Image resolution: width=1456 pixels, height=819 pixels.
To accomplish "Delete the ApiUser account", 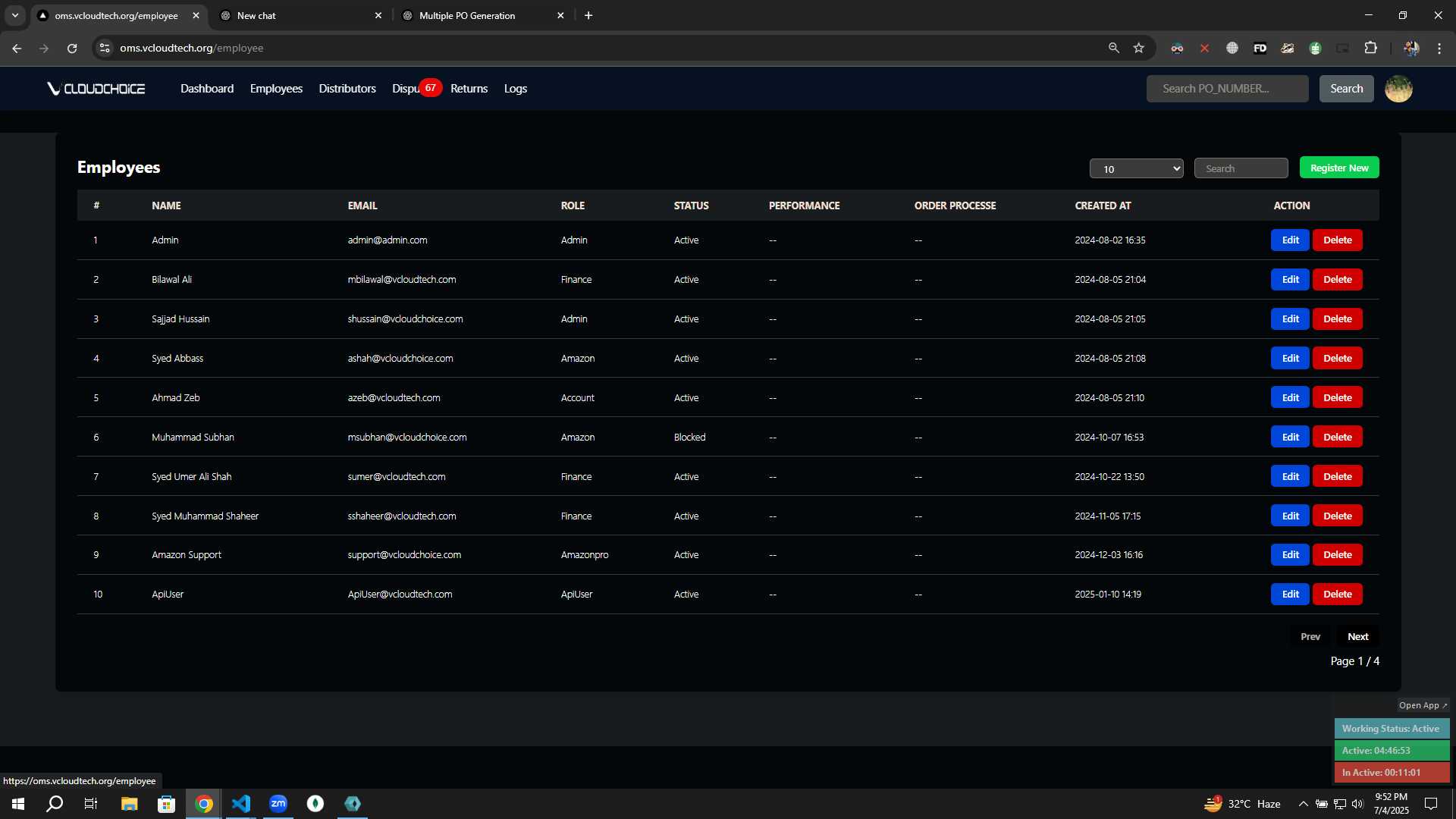I will coord(1337,595).
